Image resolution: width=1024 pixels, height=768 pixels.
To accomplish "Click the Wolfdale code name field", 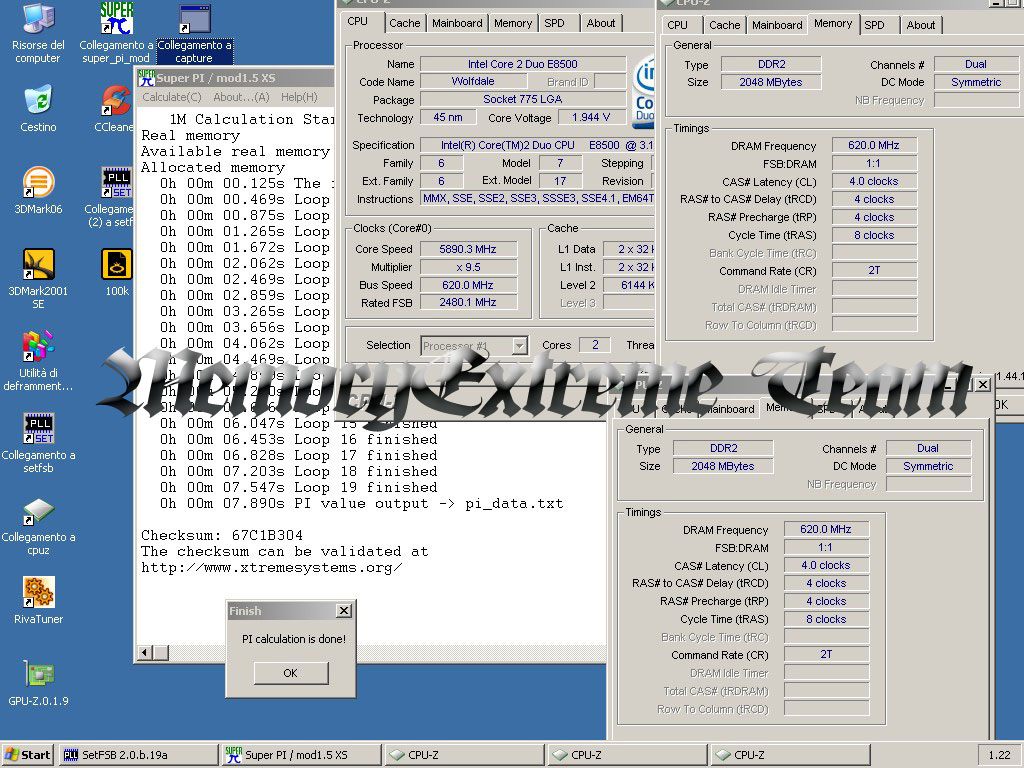I will pos(473,82).
